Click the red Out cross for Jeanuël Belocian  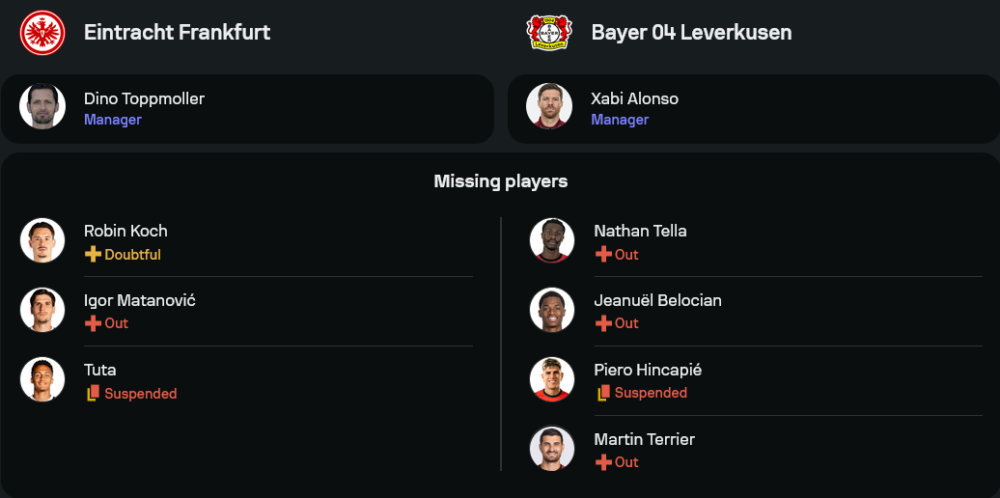[x=603, y=323]
